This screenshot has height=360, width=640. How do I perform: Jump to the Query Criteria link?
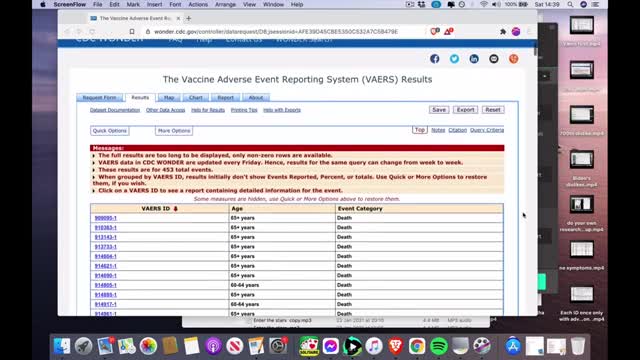click(x=487, y=130)
